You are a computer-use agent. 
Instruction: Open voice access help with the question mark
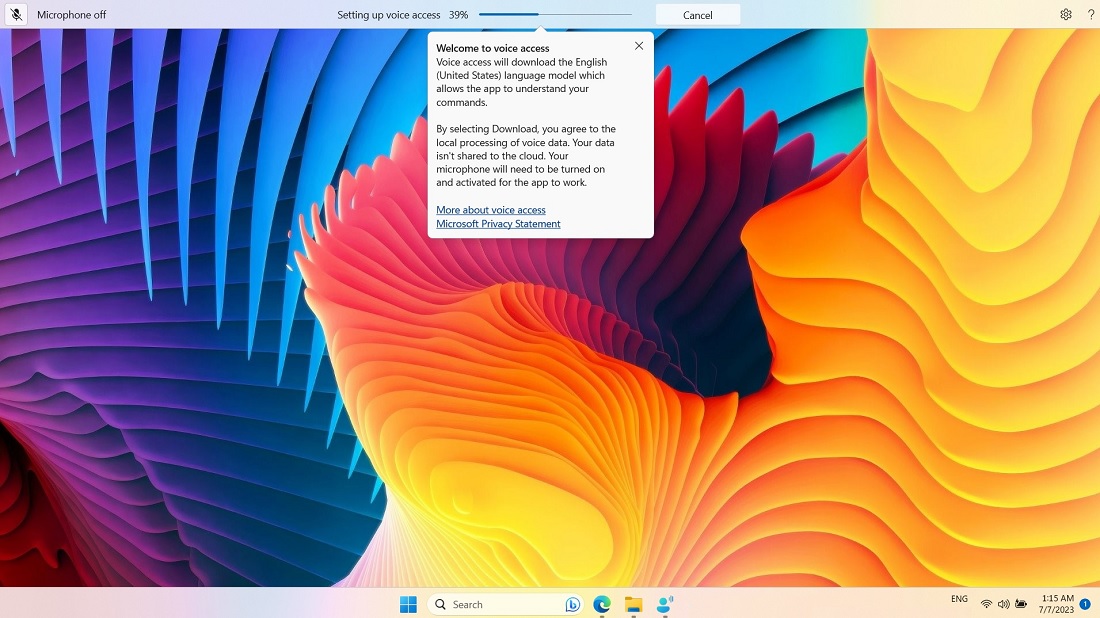pyautogui.click(x=1091, y=14)
